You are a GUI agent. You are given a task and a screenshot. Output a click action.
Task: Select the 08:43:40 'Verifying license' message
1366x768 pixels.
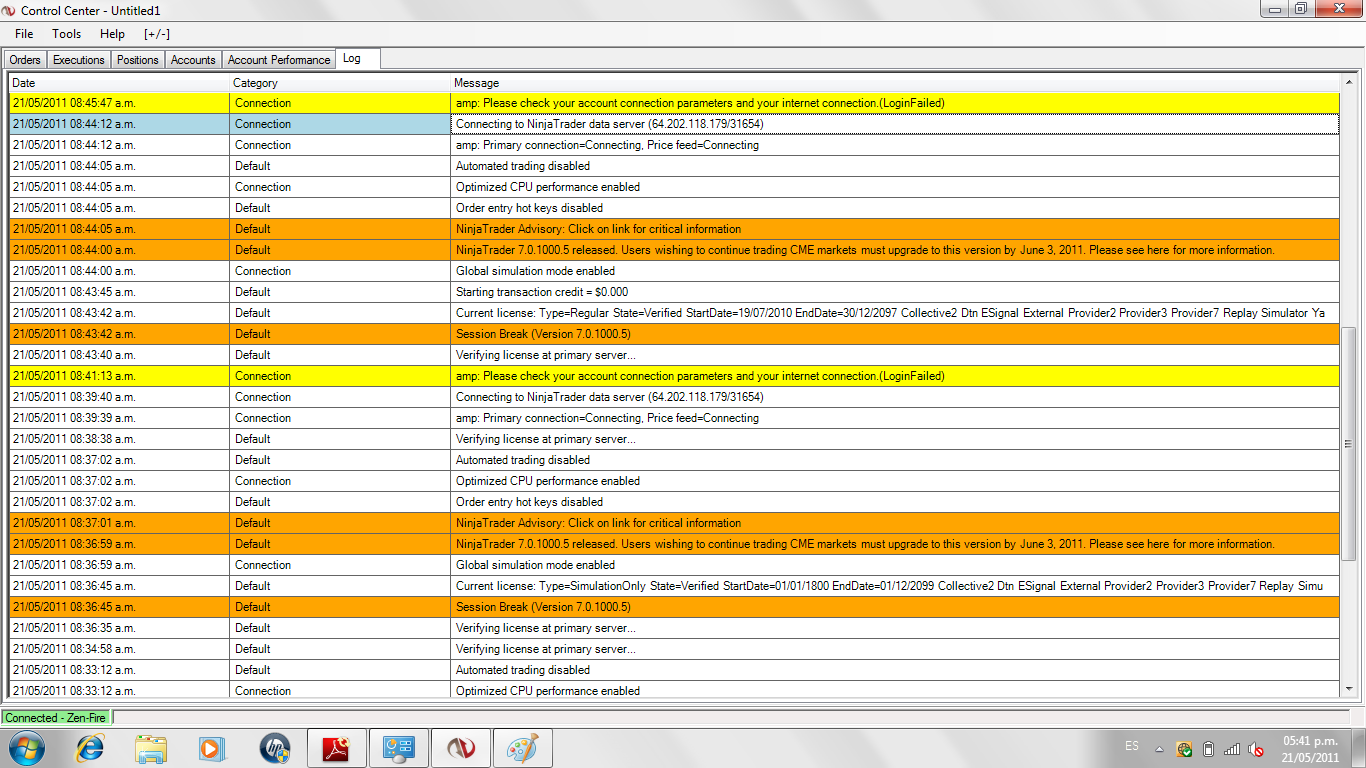click(x=895, y=355)
